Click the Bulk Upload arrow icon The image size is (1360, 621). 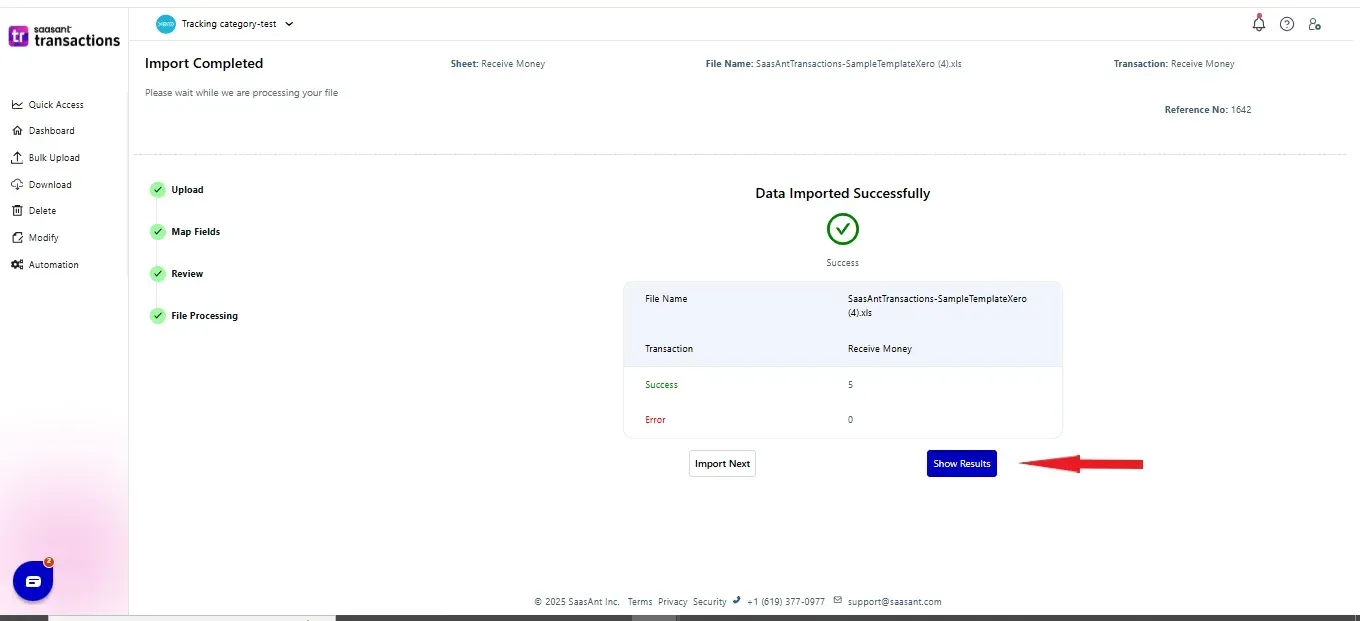17,158
